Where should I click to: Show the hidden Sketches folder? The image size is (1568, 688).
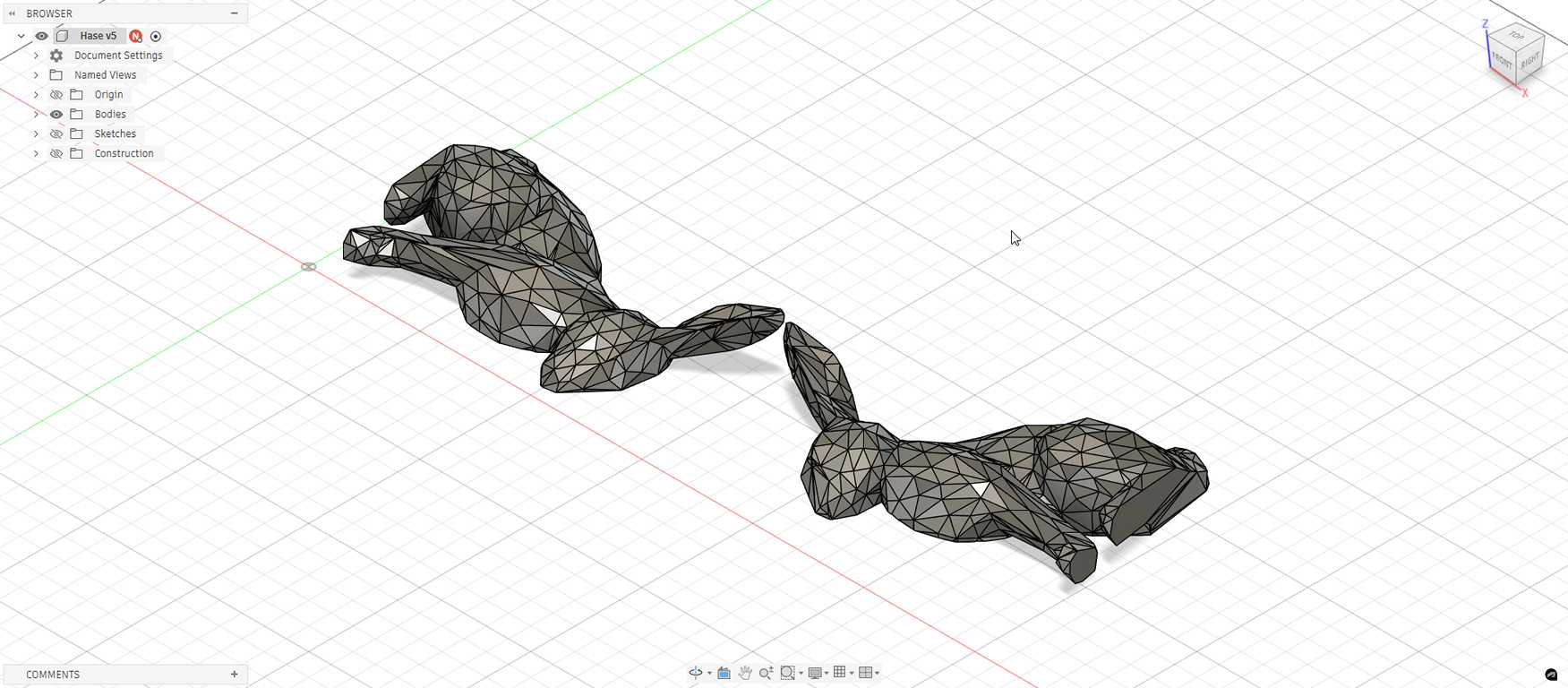[x=56, y=134]
